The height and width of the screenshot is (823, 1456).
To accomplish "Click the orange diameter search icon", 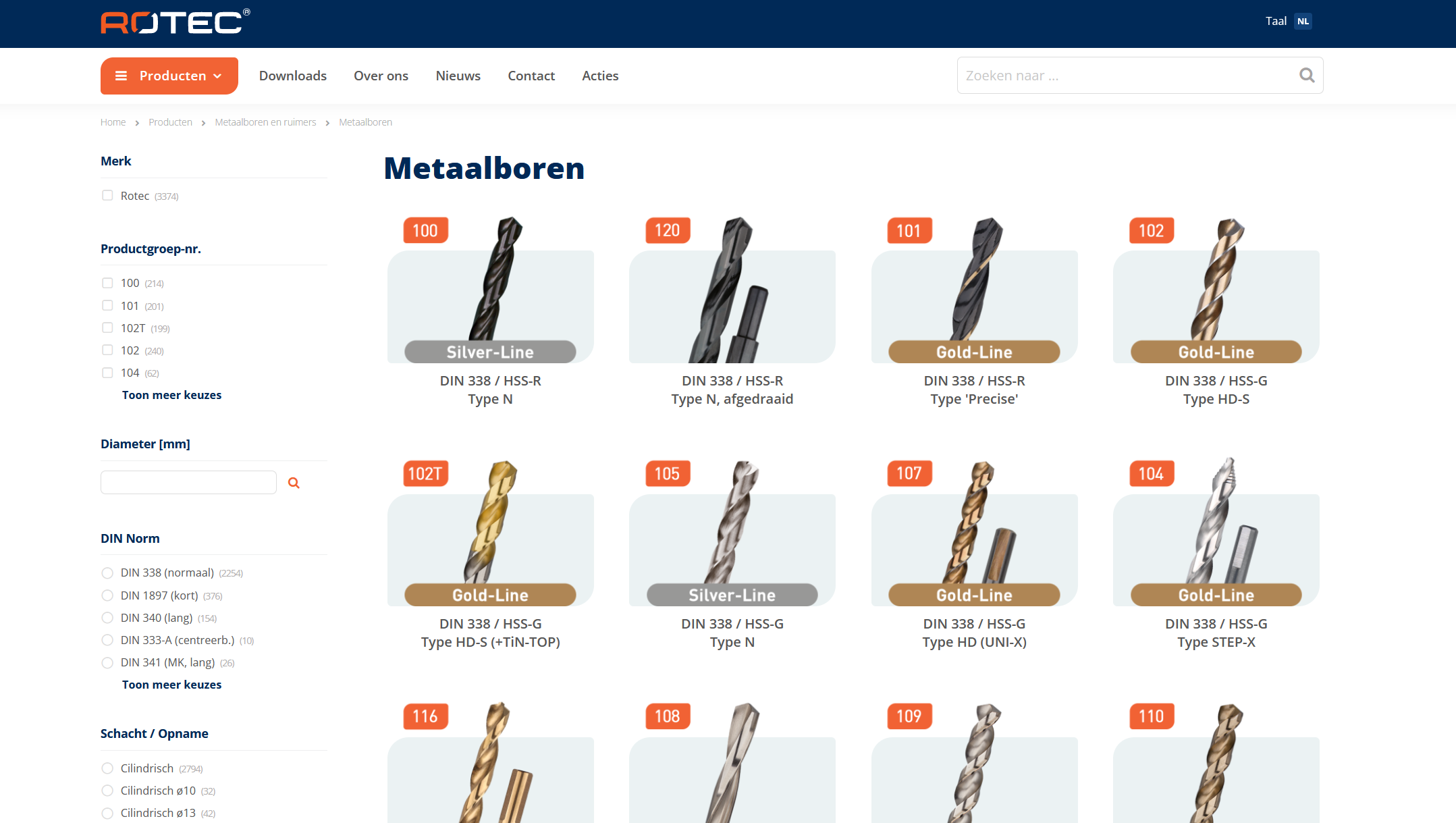I will coord(294,483).
